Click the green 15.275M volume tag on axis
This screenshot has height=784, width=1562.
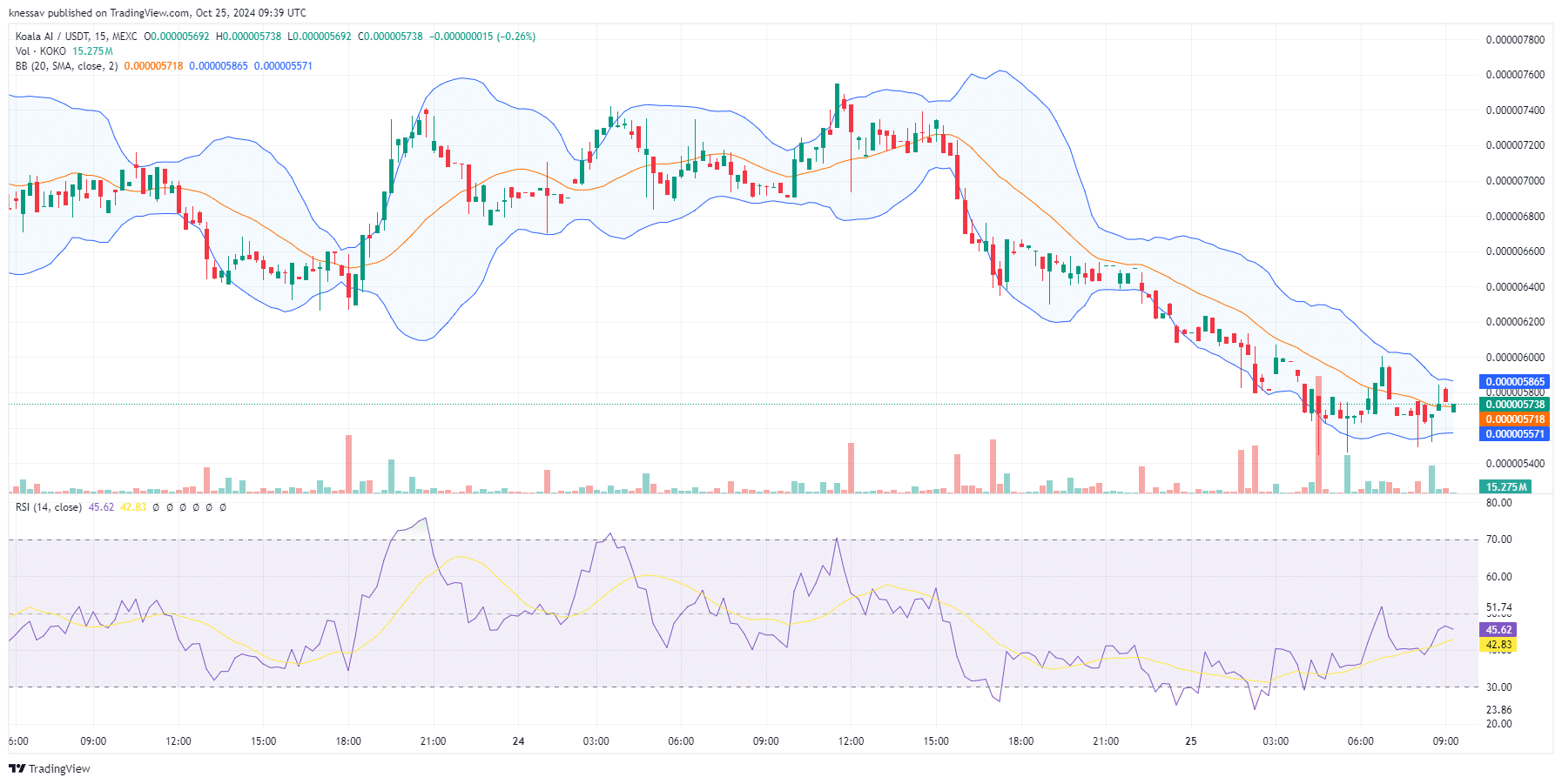click(1505, 487)
